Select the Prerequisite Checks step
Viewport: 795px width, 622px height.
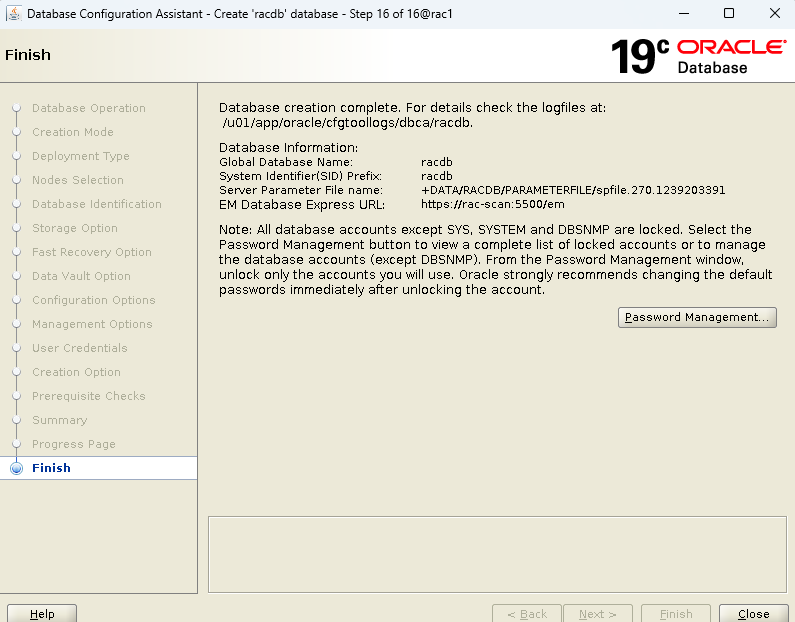click(x=89, y=396)
